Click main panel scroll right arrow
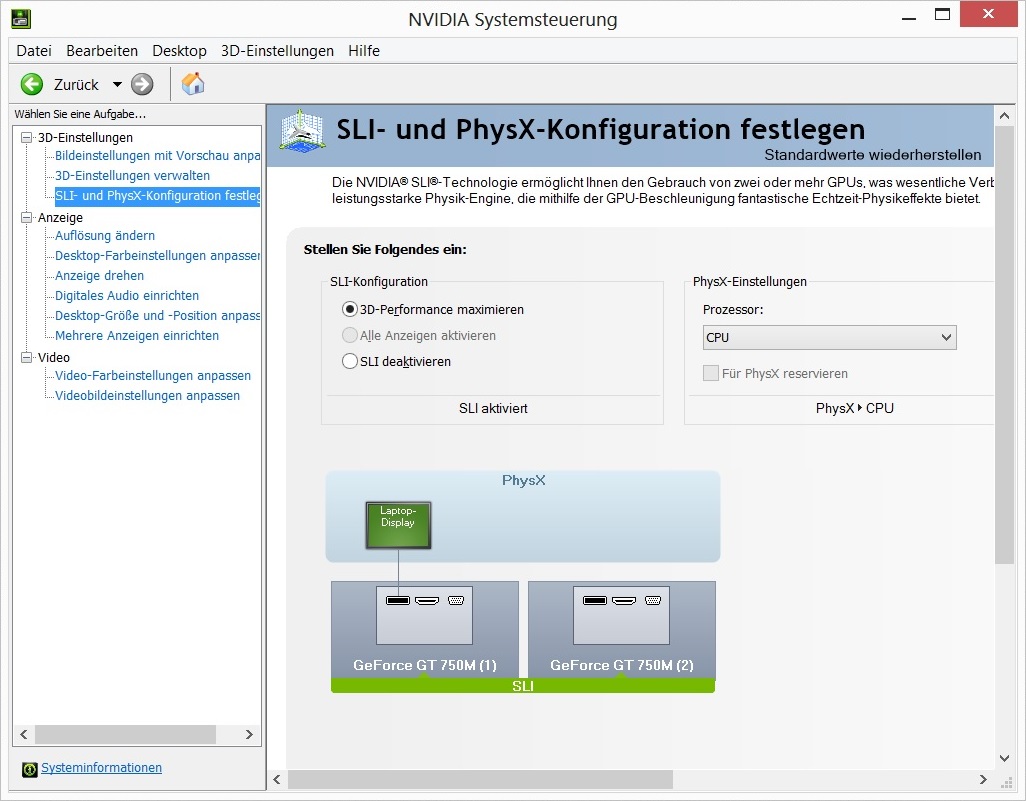The width and height of the screenshot is (1026, 801). click(983, 779)
